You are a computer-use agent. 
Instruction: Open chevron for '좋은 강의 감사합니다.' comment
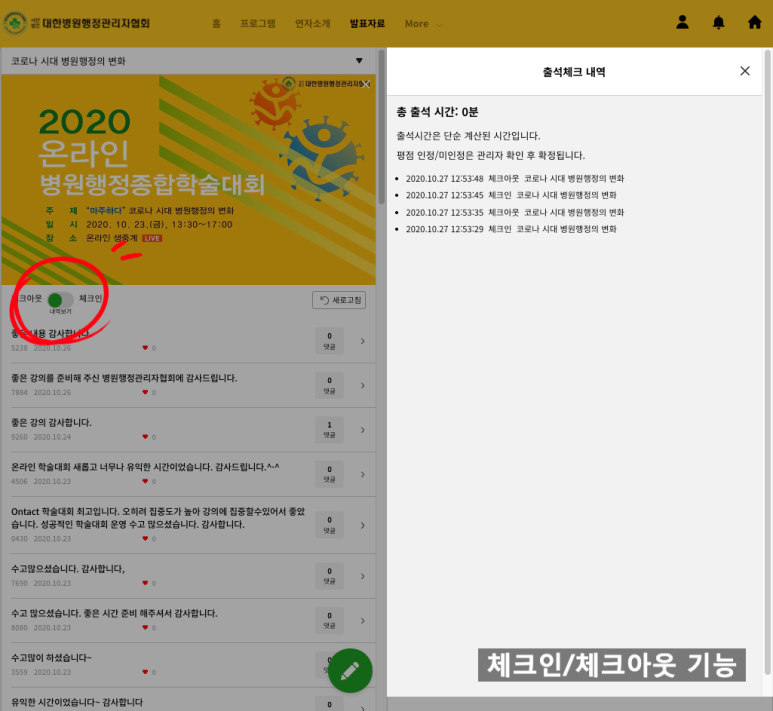(363, 430)
